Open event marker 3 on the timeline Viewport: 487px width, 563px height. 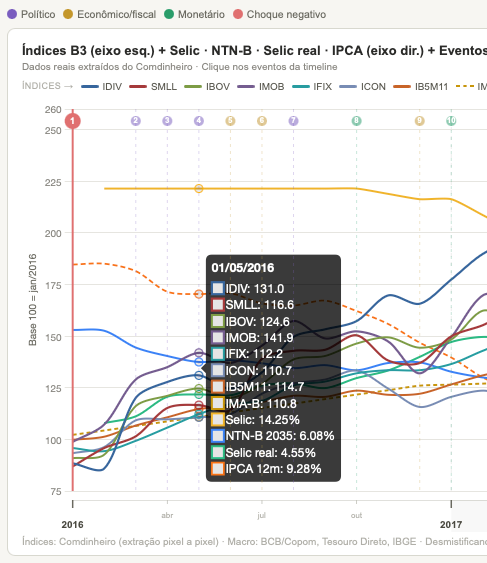[167, 121]
